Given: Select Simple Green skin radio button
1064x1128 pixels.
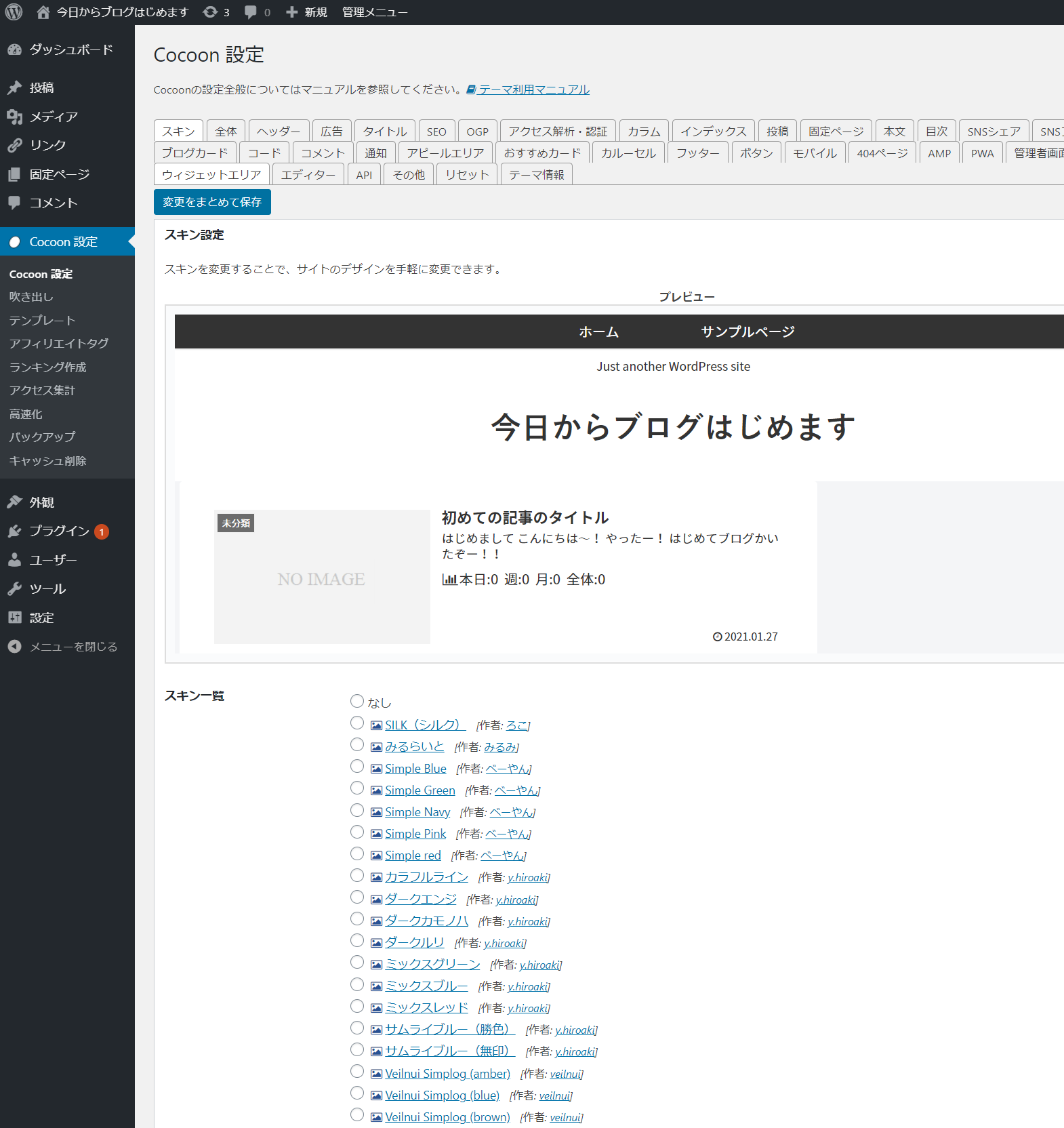Looking at the screenshot, I should (x=357, y=788).
